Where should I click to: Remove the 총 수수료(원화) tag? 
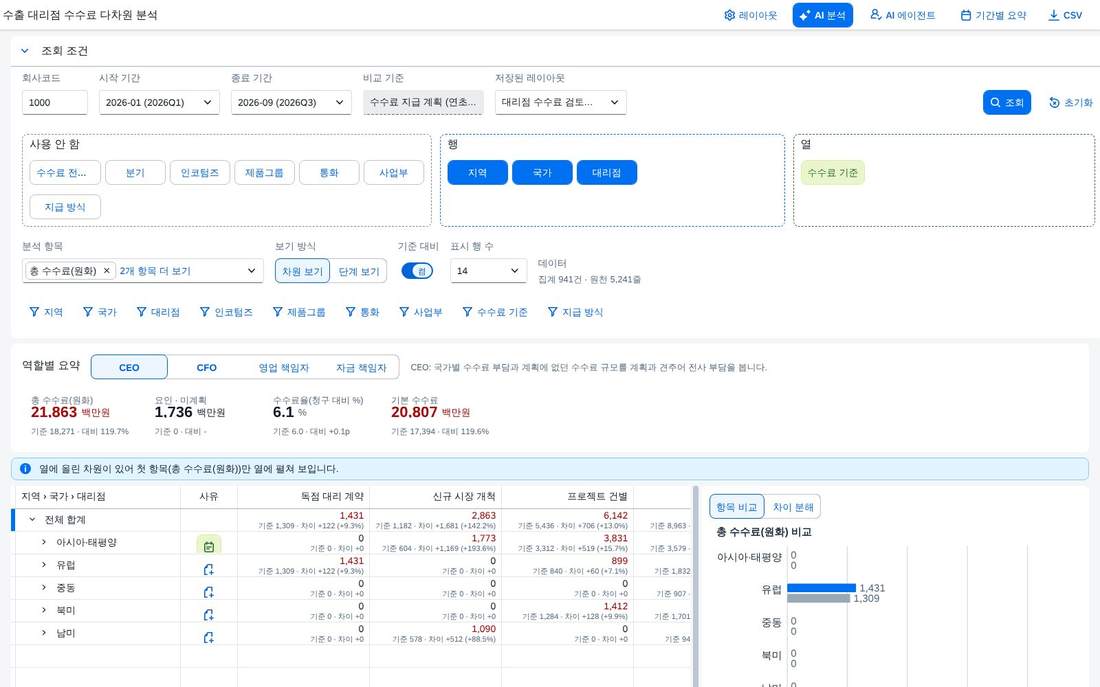coord(107,271)
